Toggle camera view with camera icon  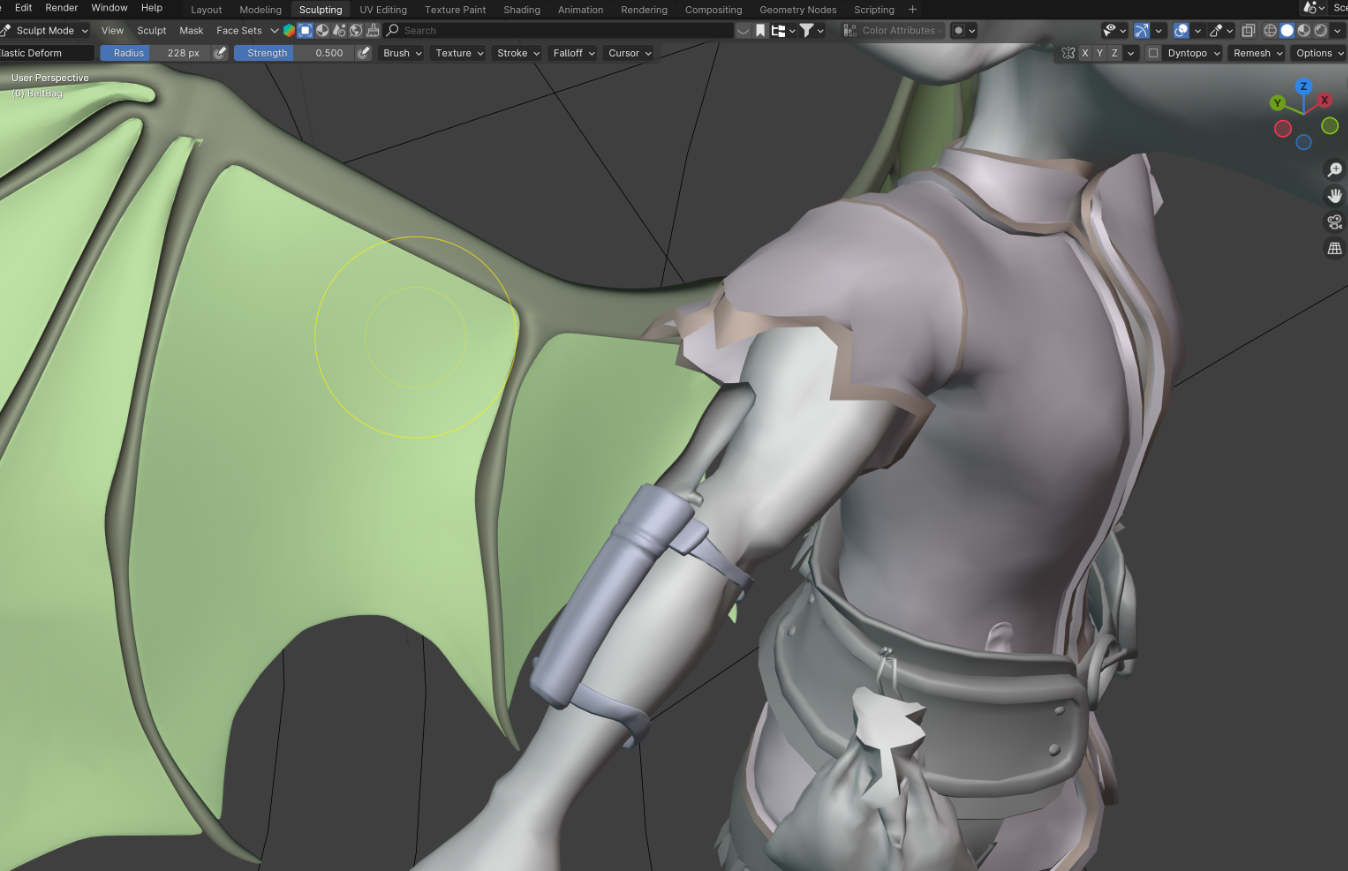click(1334, 222)
